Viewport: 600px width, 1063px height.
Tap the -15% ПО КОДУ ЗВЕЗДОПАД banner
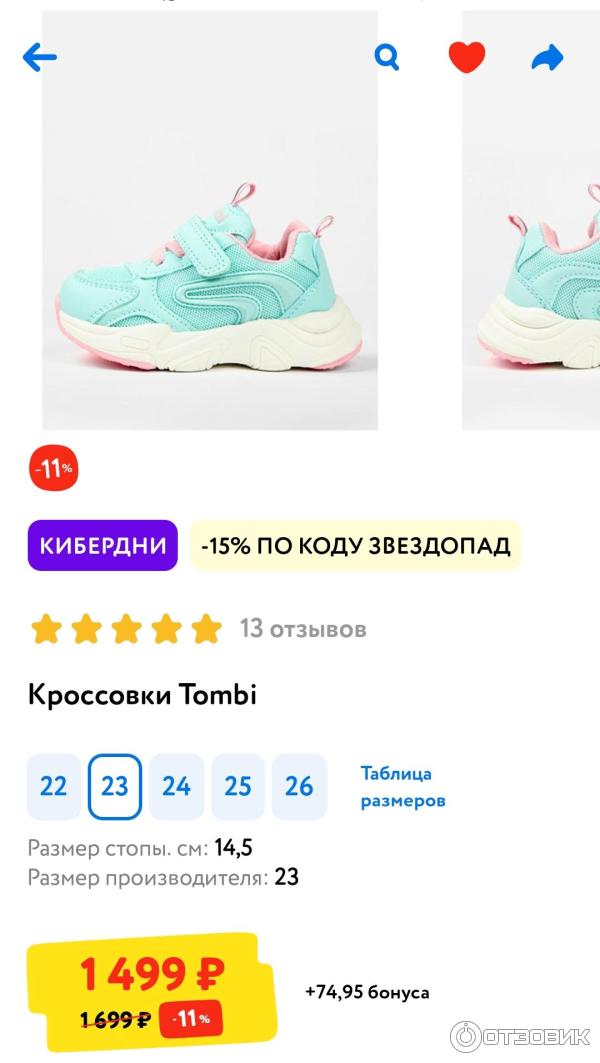point(355,545)
